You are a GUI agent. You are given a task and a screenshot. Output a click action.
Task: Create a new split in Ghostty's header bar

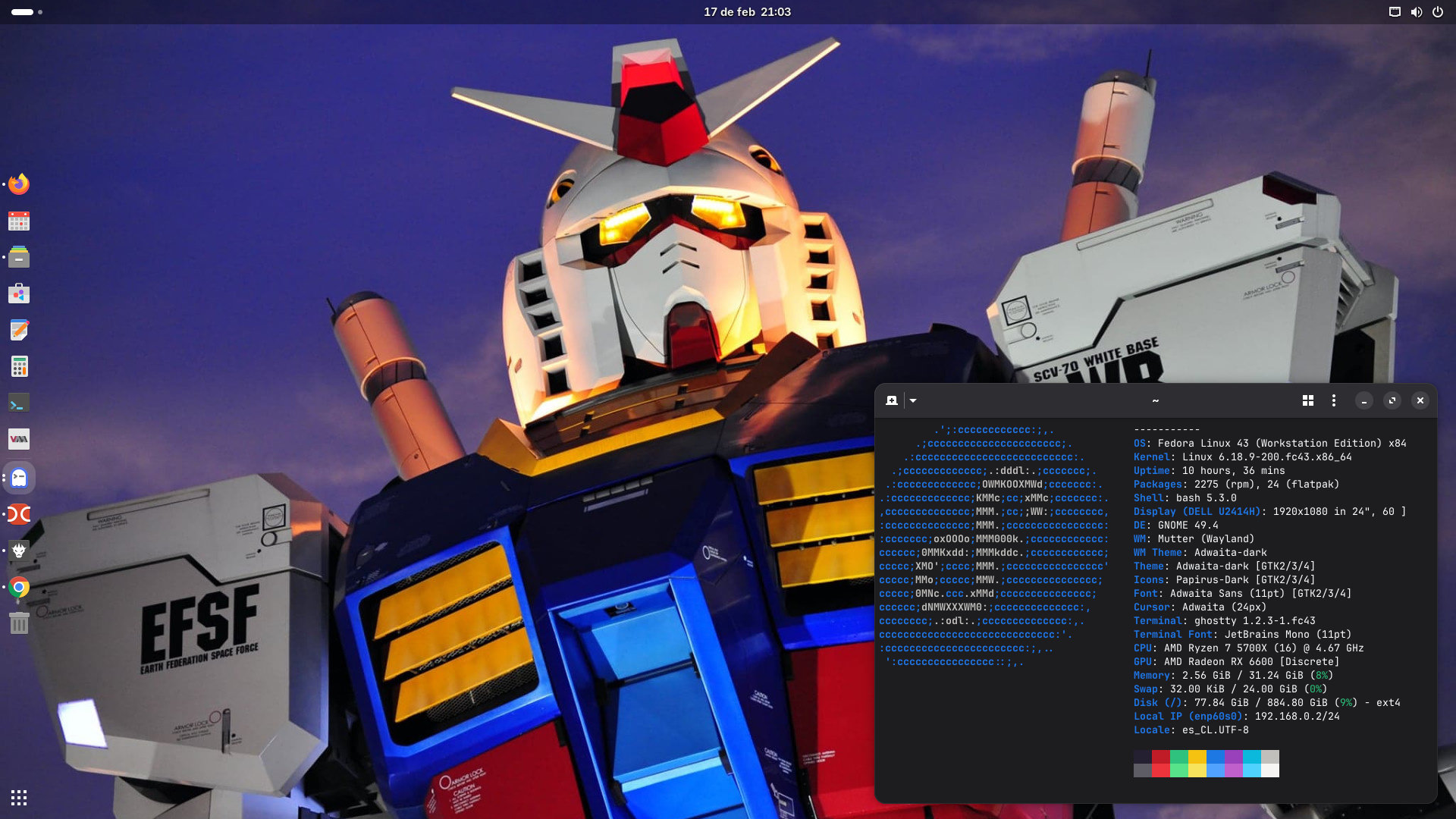pyautogui.click(x=1307, y=400)
